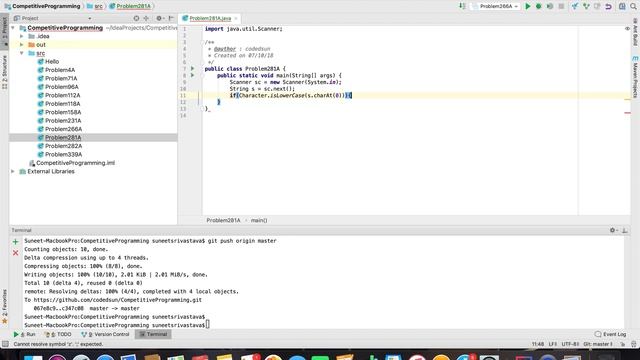Click Problem281A in editor bottom breadcrumb

(223, 220)
